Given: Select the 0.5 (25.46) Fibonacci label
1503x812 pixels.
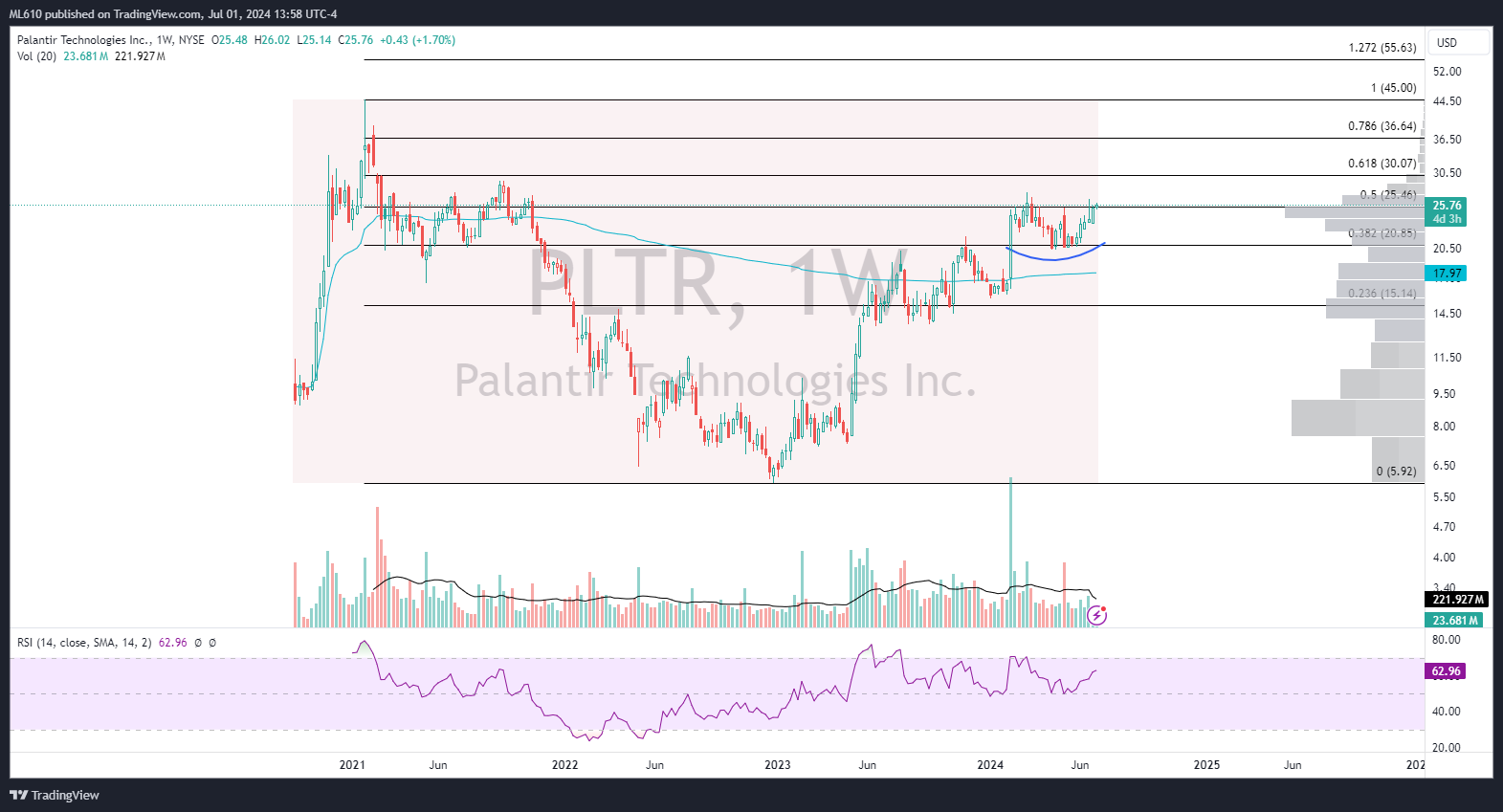Looking at the screenshot, I should tap(1388, 195).
